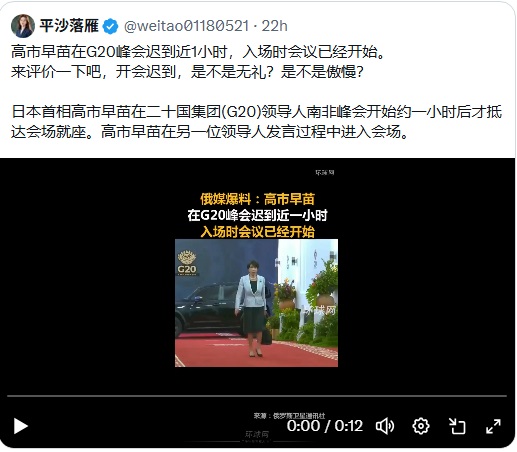Click the 0:00 / 0:12 time display

325,426
